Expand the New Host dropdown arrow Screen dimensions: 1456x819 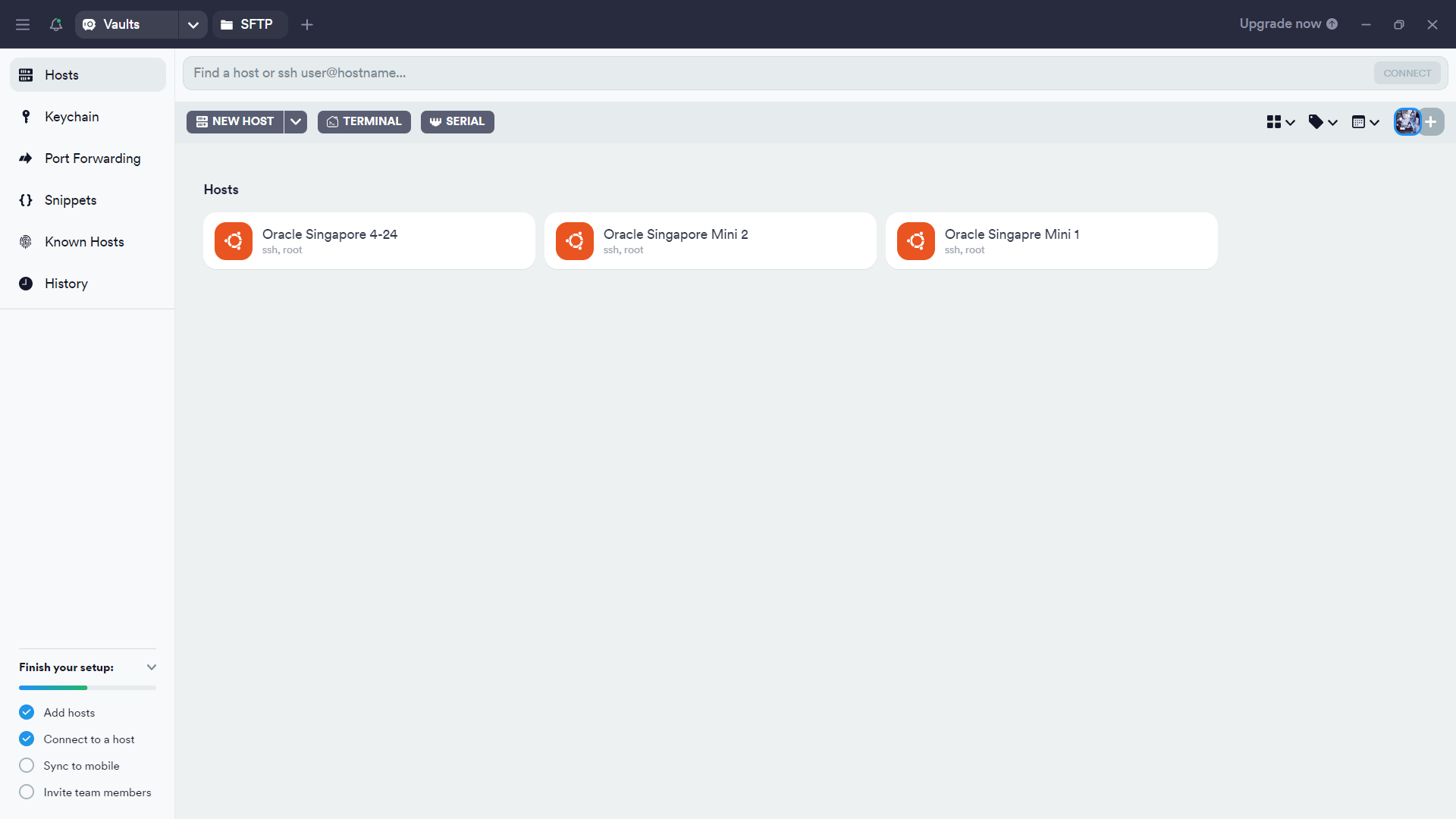[295, 121]
